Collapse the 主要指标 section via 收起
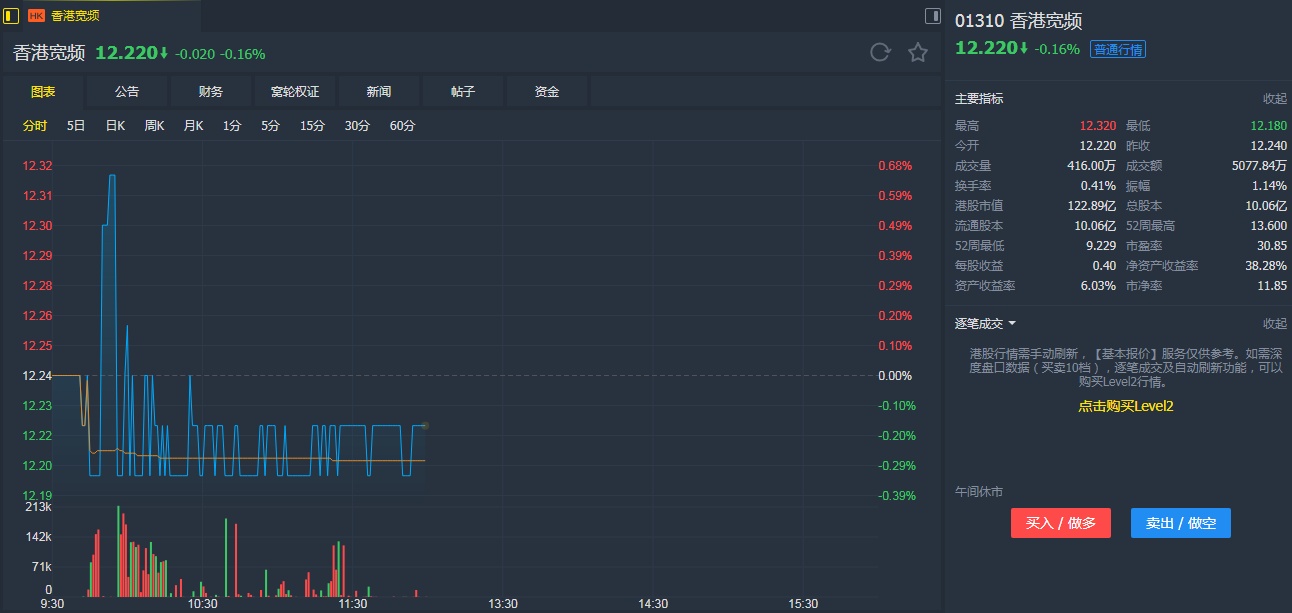 pos(1274,99)
